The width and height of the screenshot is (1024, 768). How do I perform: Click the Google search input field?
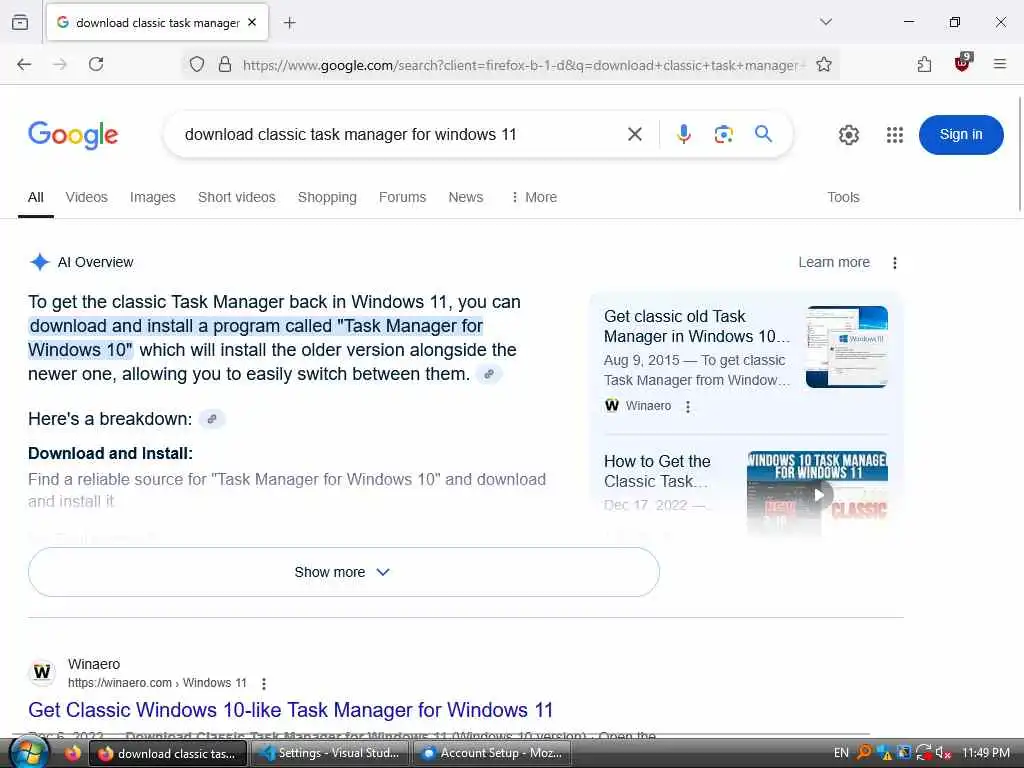398,135
